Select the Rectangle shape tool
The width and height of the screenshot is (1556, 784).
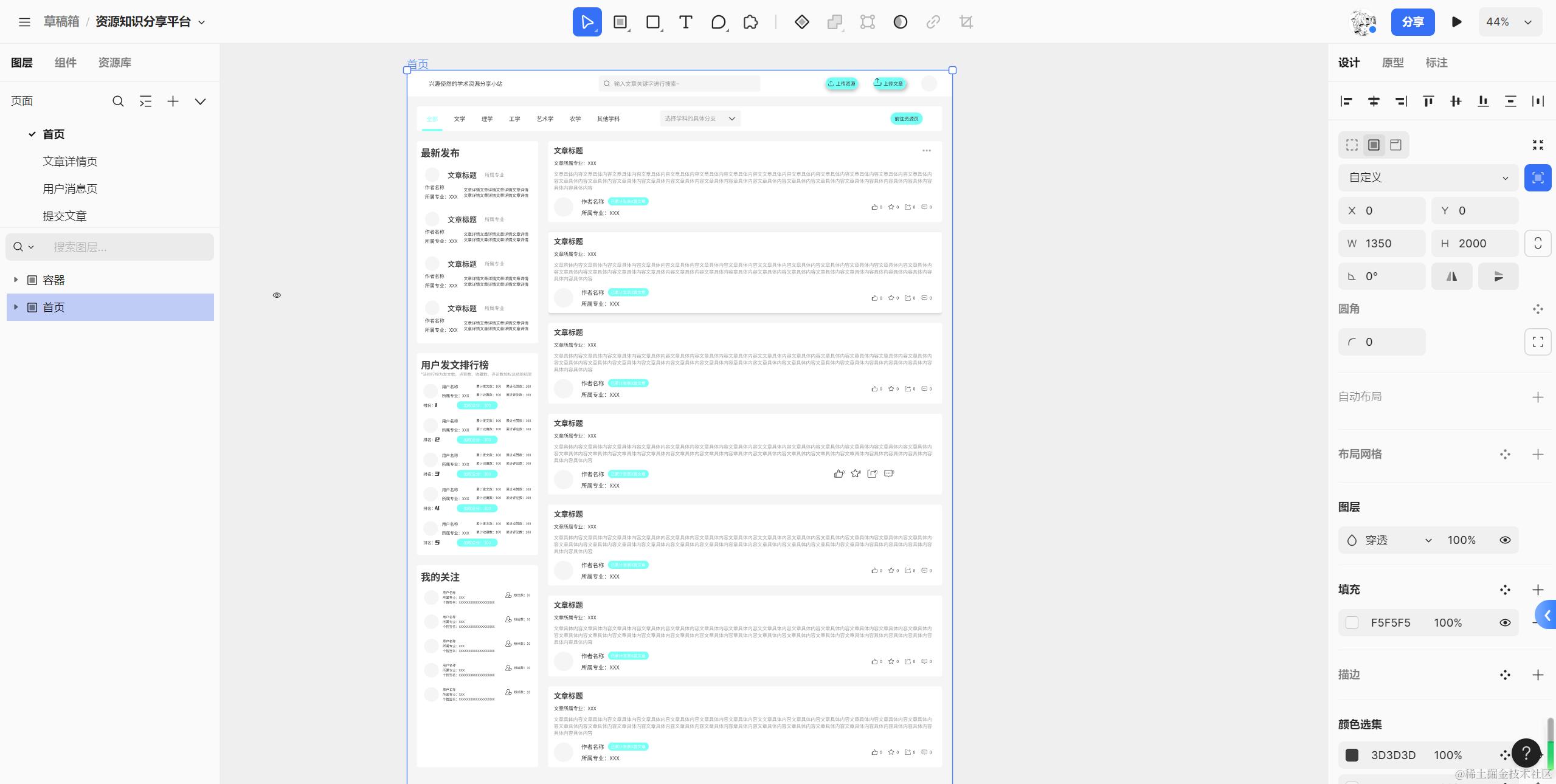(x=652, y=22)
